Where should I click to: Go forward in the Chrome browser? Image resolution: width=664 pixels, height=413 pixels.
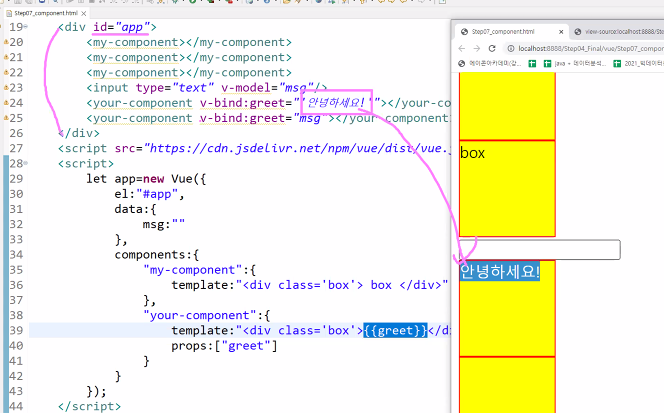pyautogui.click(x=476, y=48)
